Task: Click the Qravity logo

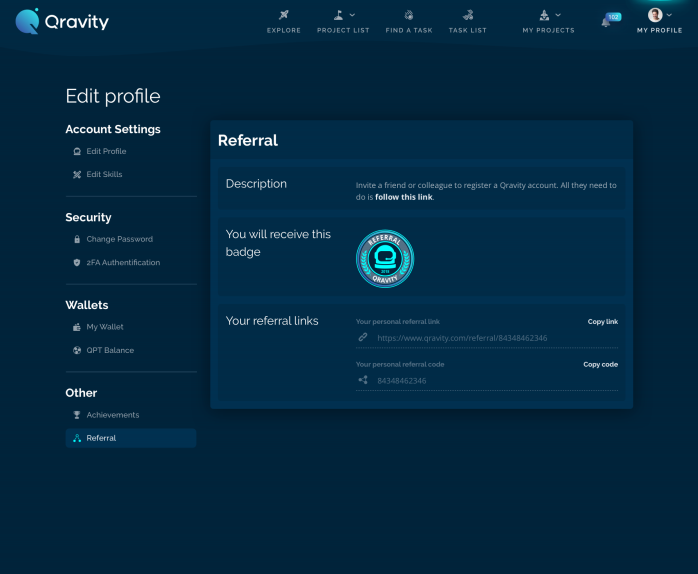Action: coord(62,21)
